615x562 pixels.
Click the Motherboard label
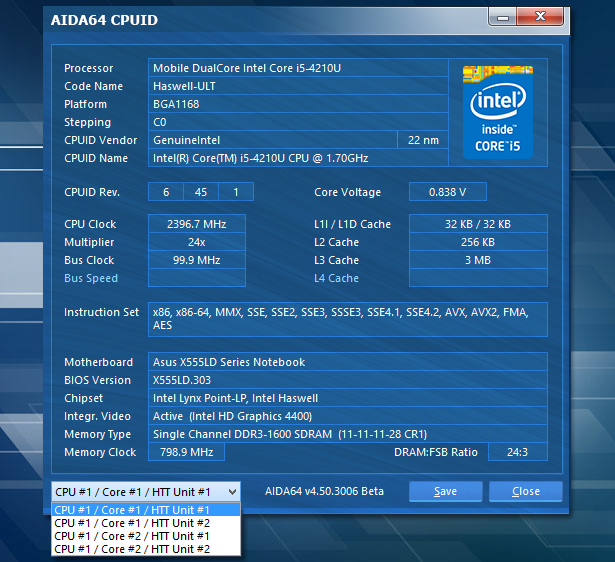coord(98,362)
